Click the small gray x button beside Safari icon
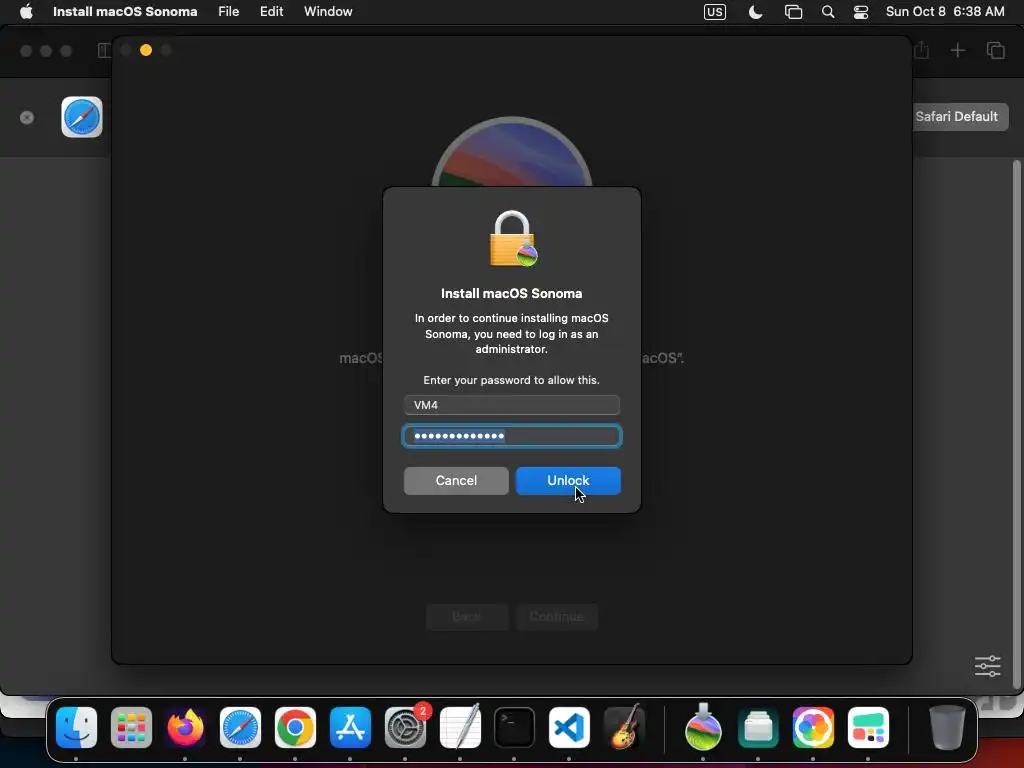Screen dimensions: 1024x768 click(27, 118)
